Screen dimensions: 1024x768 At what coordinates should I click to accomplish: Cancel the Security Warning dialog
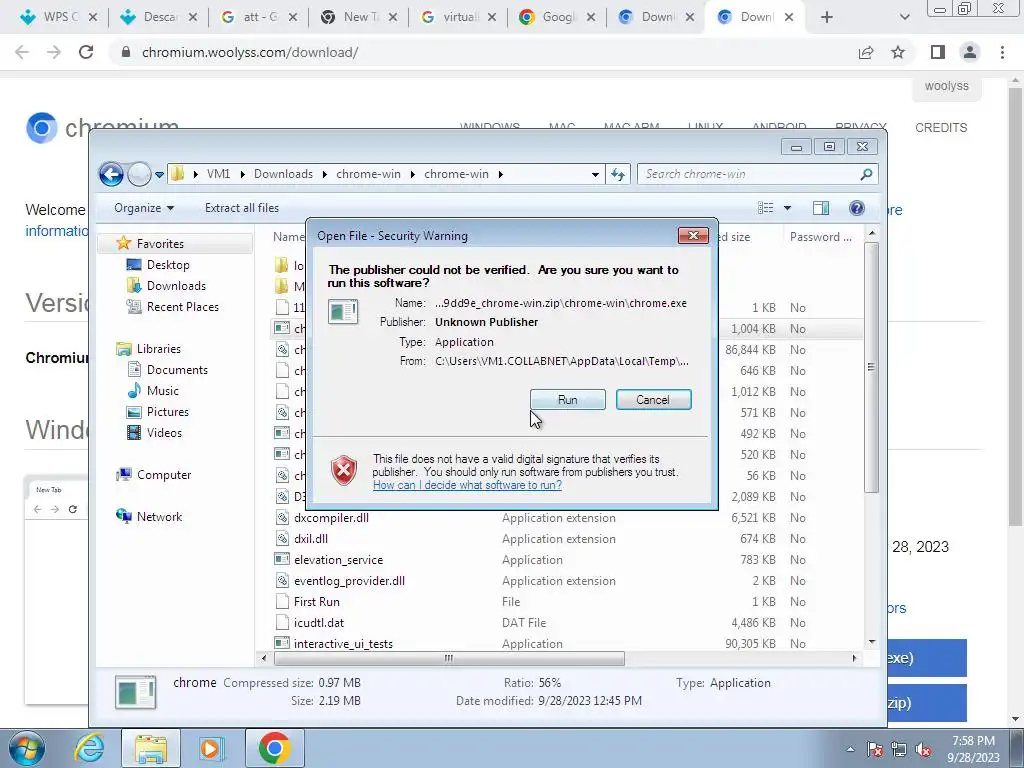click(x=653, y=400)
